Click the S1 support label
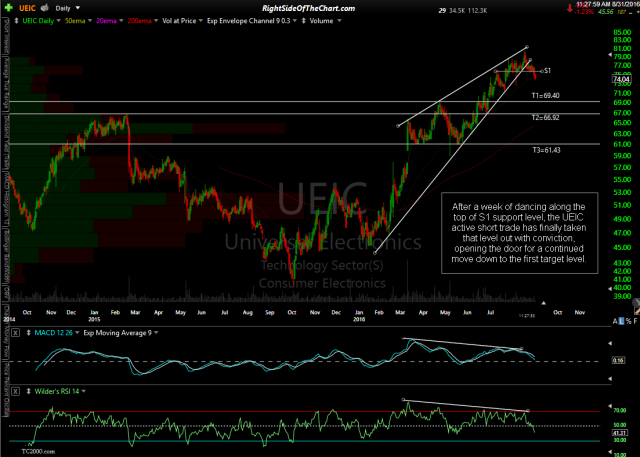 pyautogui.click(x=547, y=71)
